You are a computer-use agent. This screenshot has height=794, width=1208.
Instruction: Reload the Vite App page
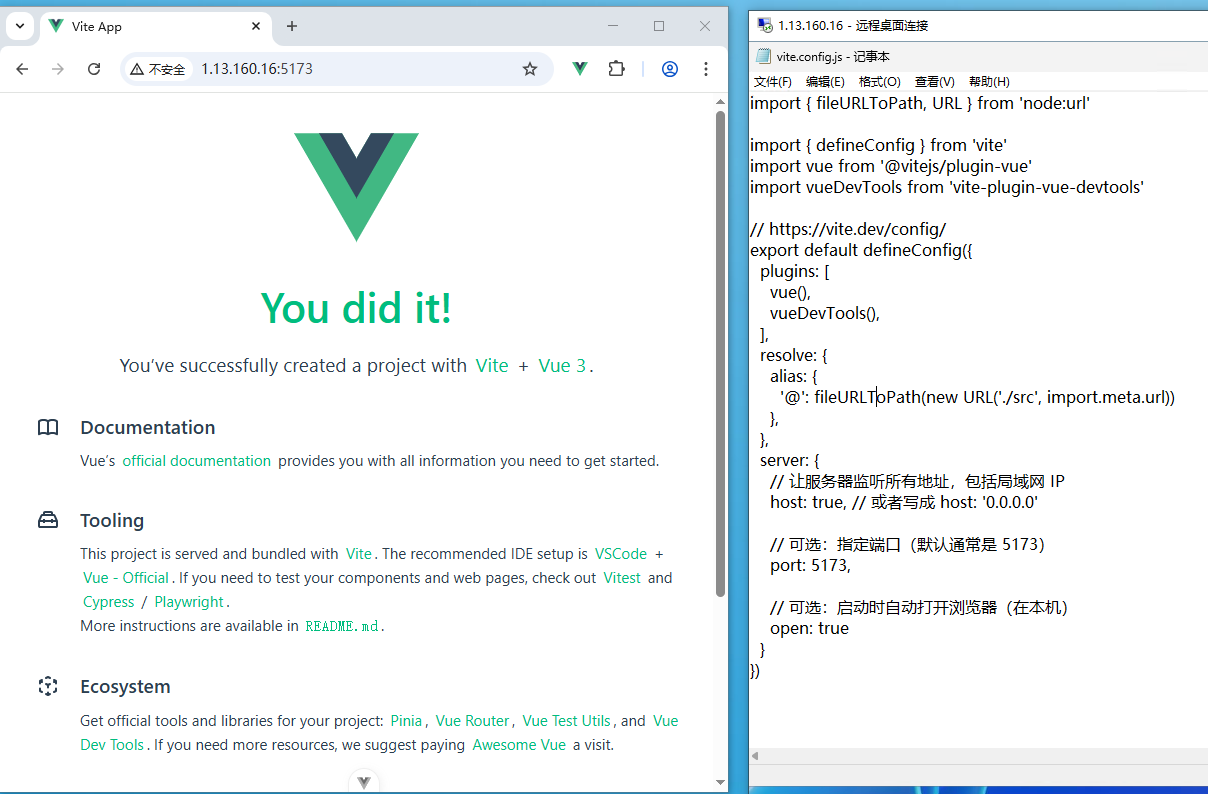(x=94, y=69)
